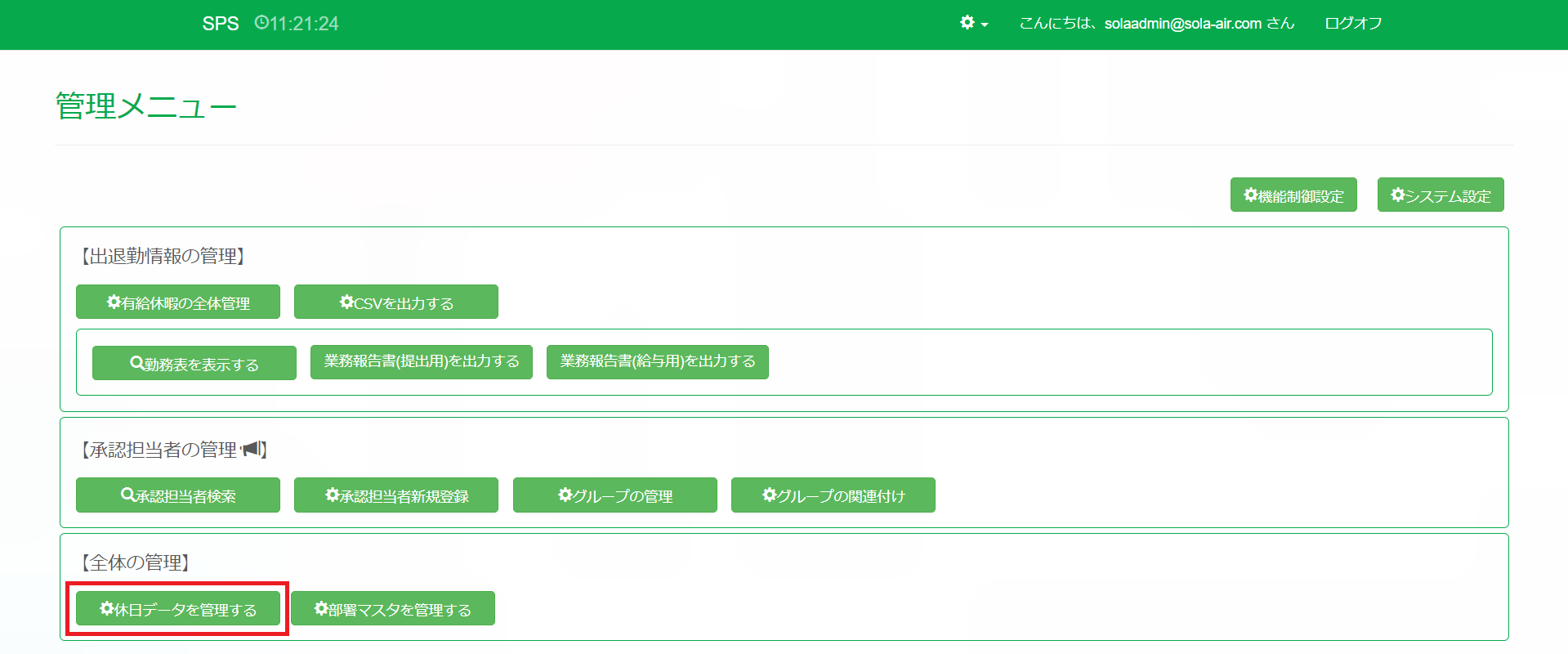
Task: Click gear icon on 承認担当者新規登録
Action: pyautogui.click(x=332, y=495)
